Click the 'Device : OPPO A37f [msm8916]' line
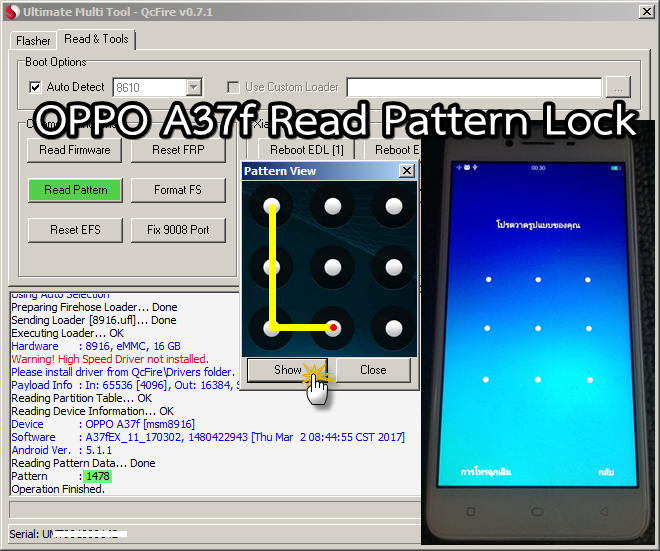 click(103, 424)
